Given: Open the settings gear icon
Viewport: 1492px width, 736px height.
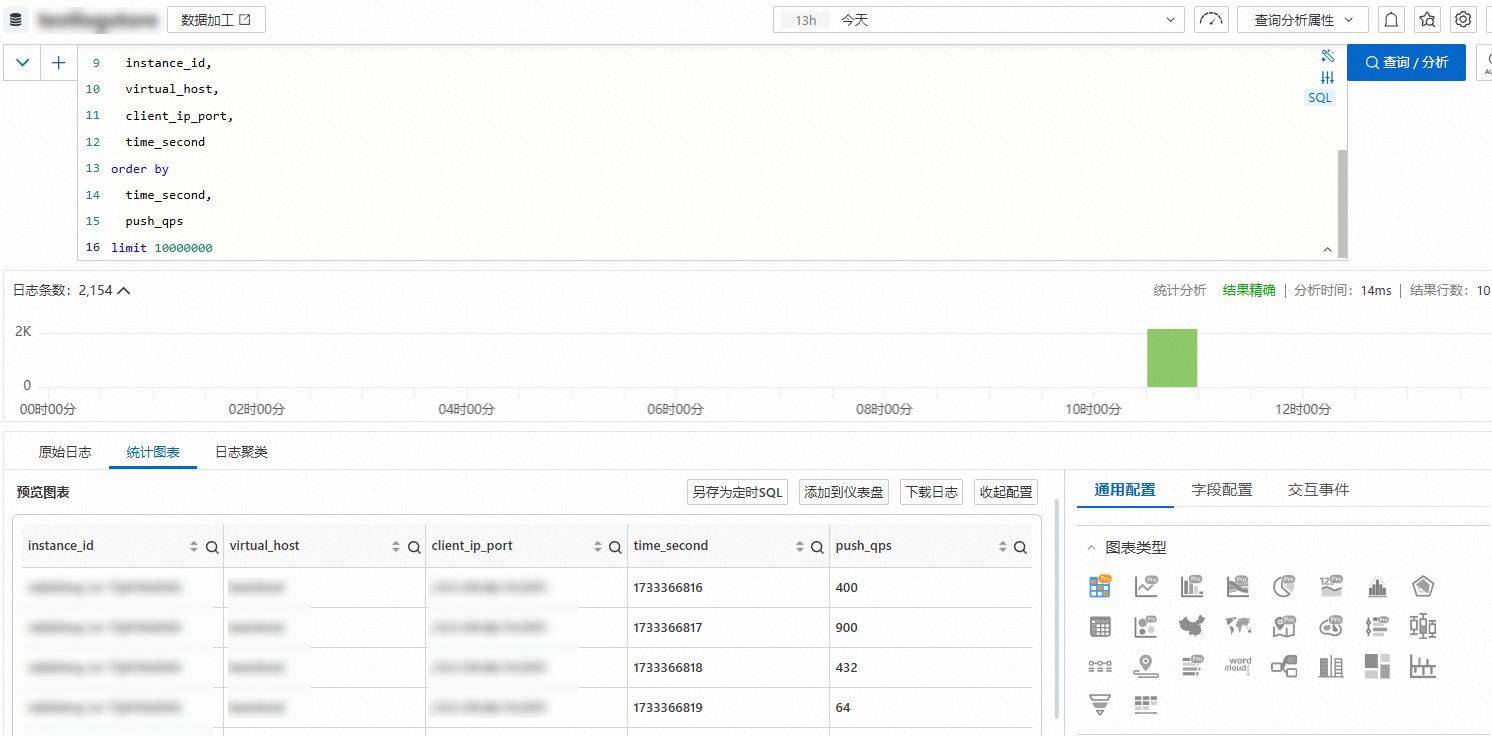Looking at the screenshot, I should pos(1463,20).
